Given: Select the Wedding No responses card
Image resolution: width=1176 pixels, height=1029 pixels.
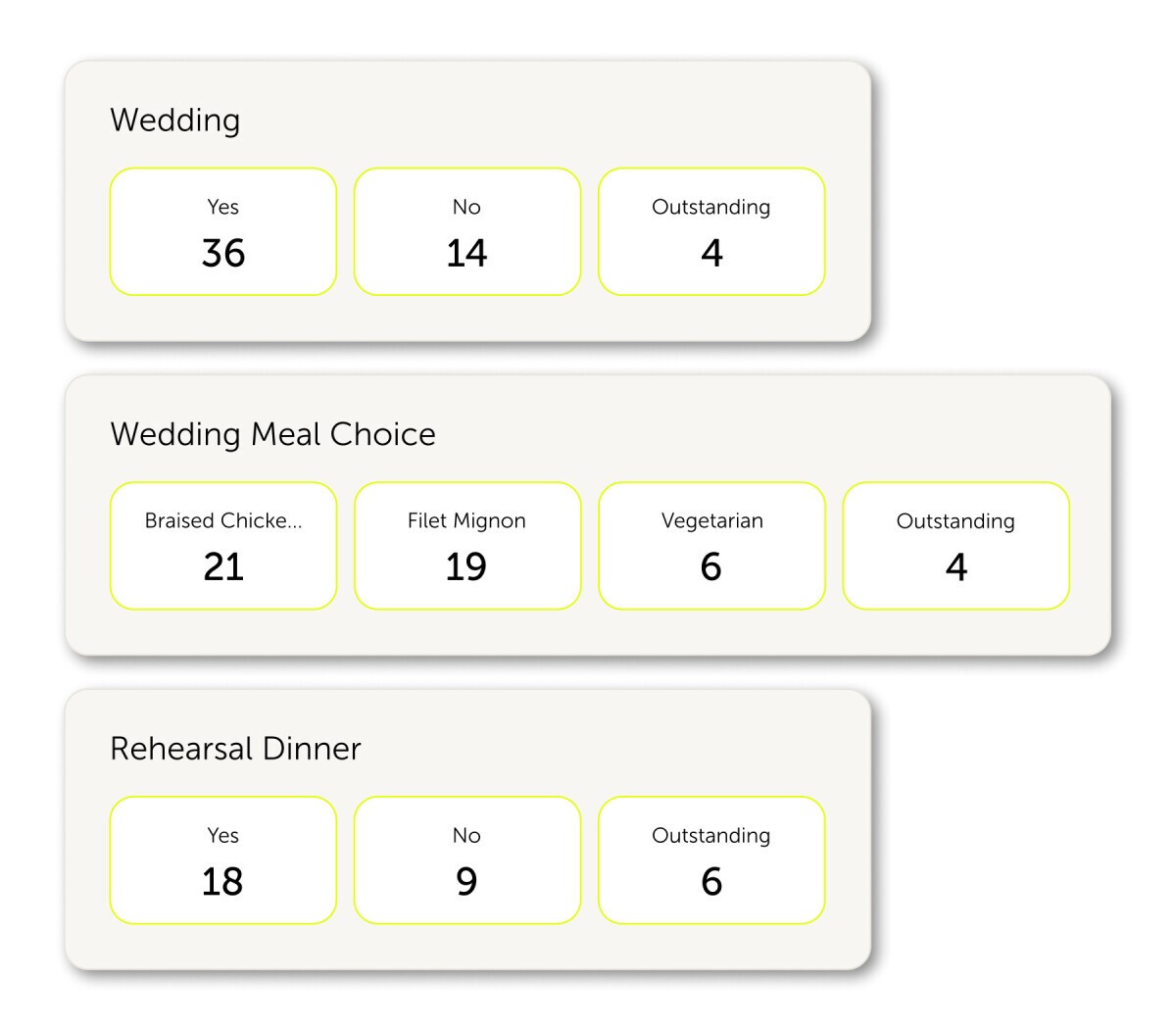Looking at the screenshot, I should 466,231.
